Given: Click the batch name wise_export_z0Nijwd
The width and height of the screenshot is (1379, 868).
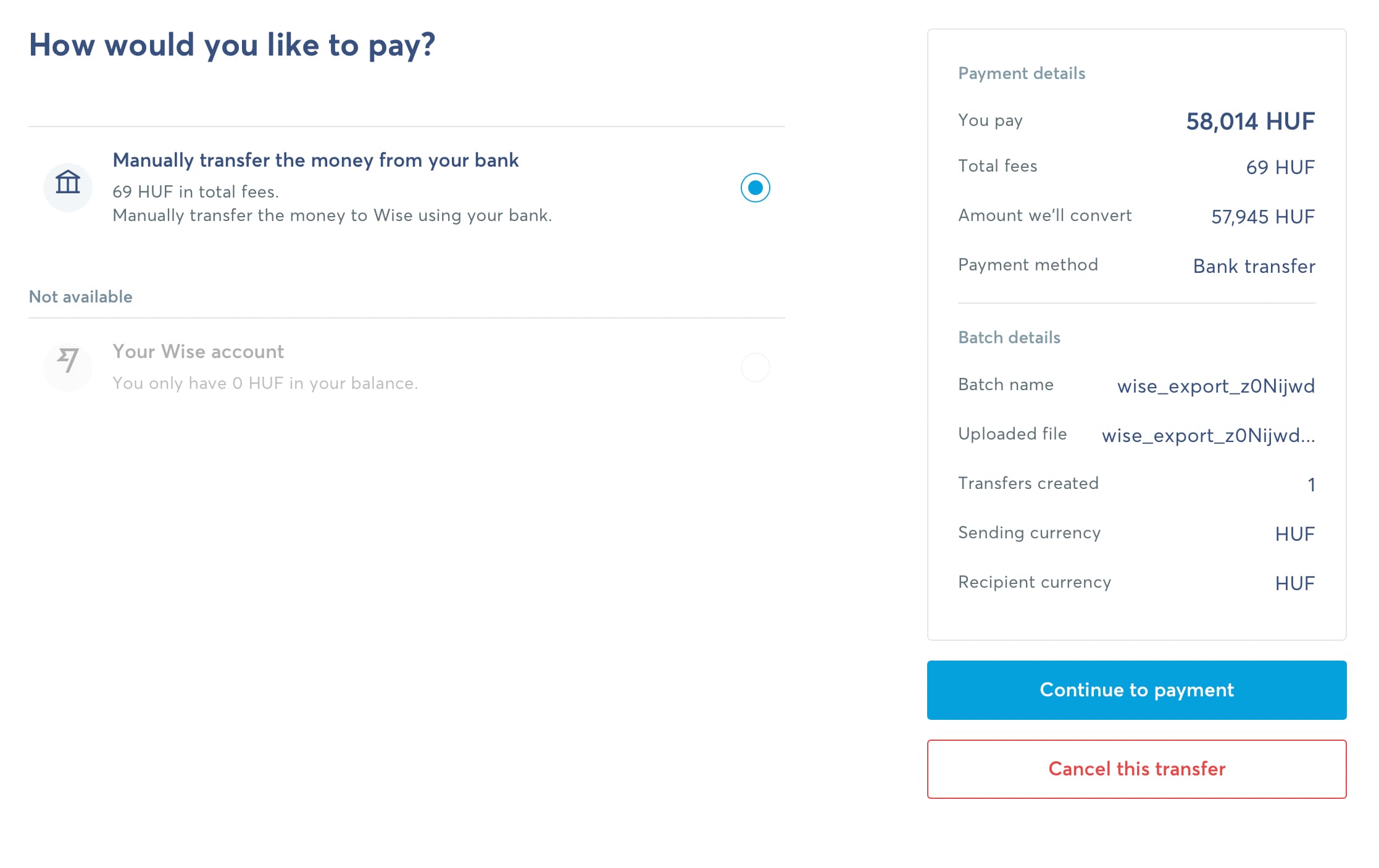Looking at the screenshot, I should coord(1215,386).
